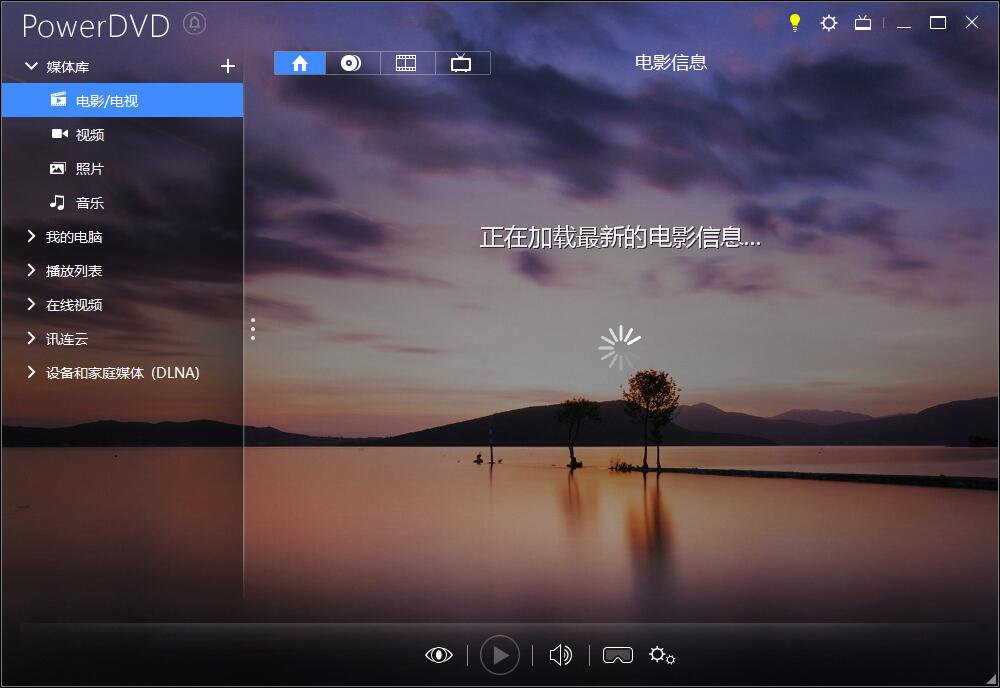Open the movie file tab on the top bar
The height and width of the screenshot is (688, 1000).
[x=407, y=62]
